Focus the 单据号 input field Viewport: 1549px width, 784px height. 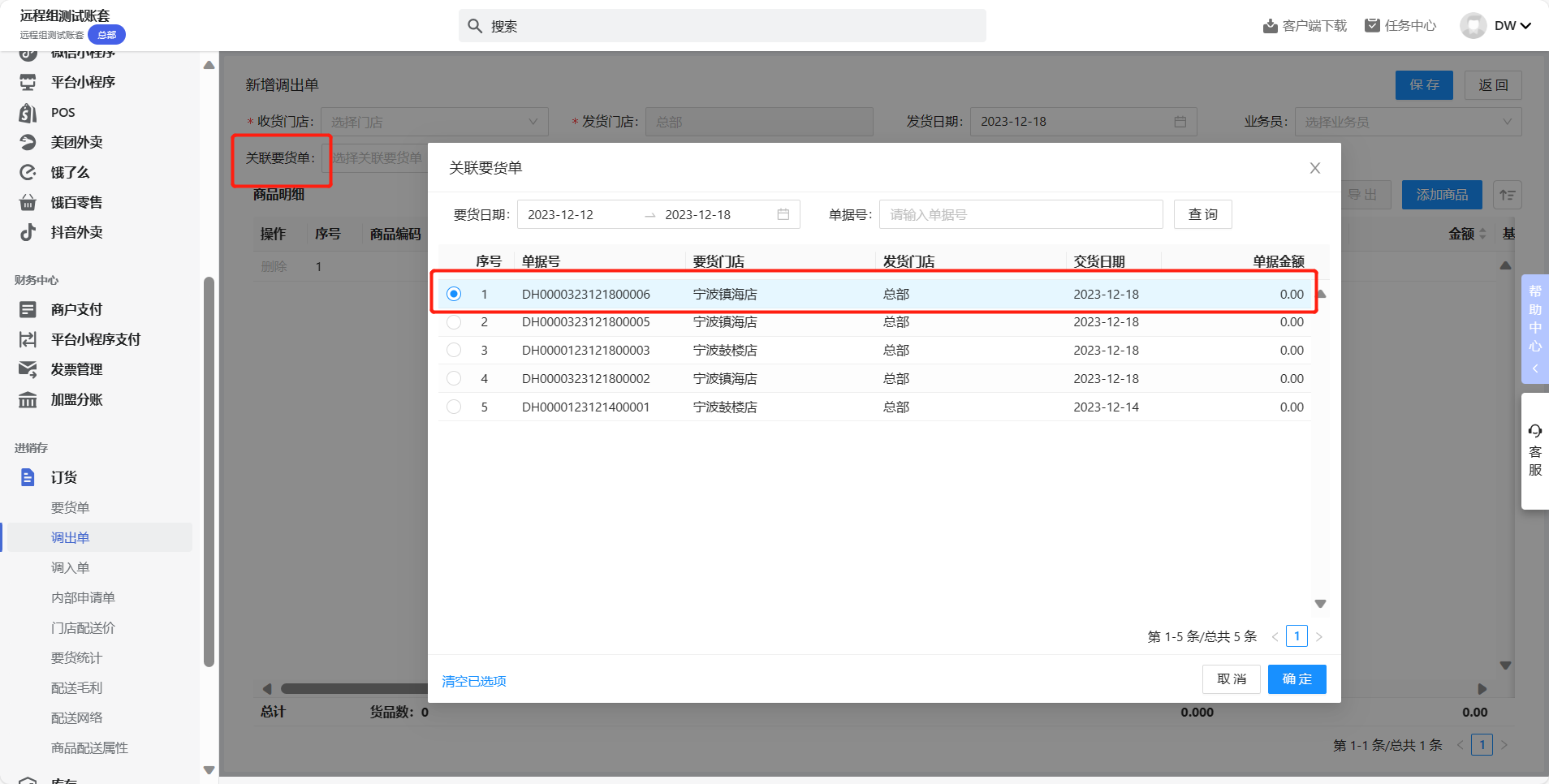[x=1020, y=214]
